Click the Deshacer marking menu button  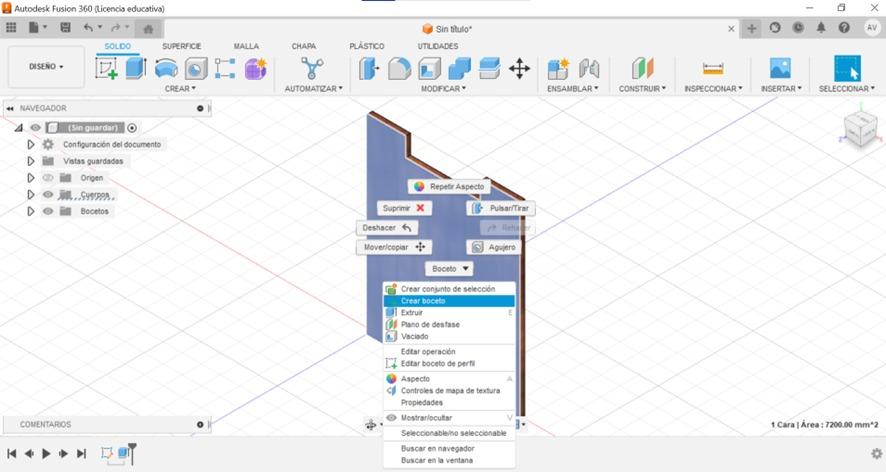(x=387, y=228)
